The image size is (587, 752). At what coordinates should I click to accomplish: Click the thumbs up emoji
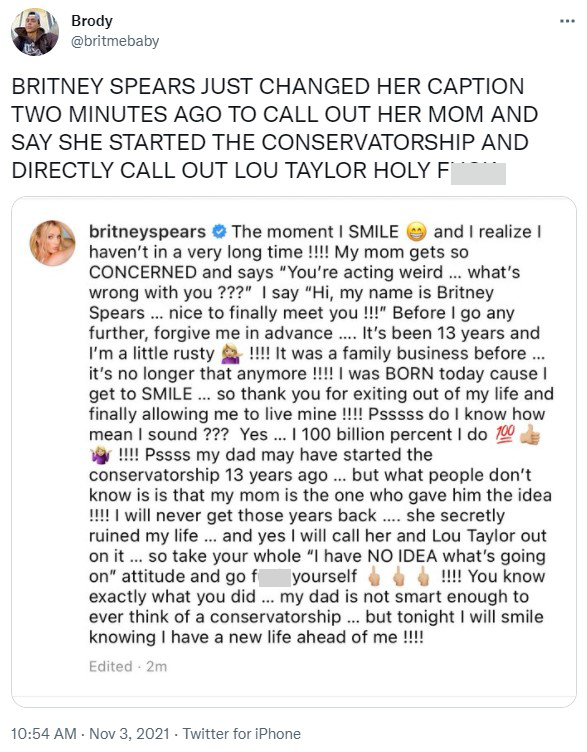click(530, 435)
